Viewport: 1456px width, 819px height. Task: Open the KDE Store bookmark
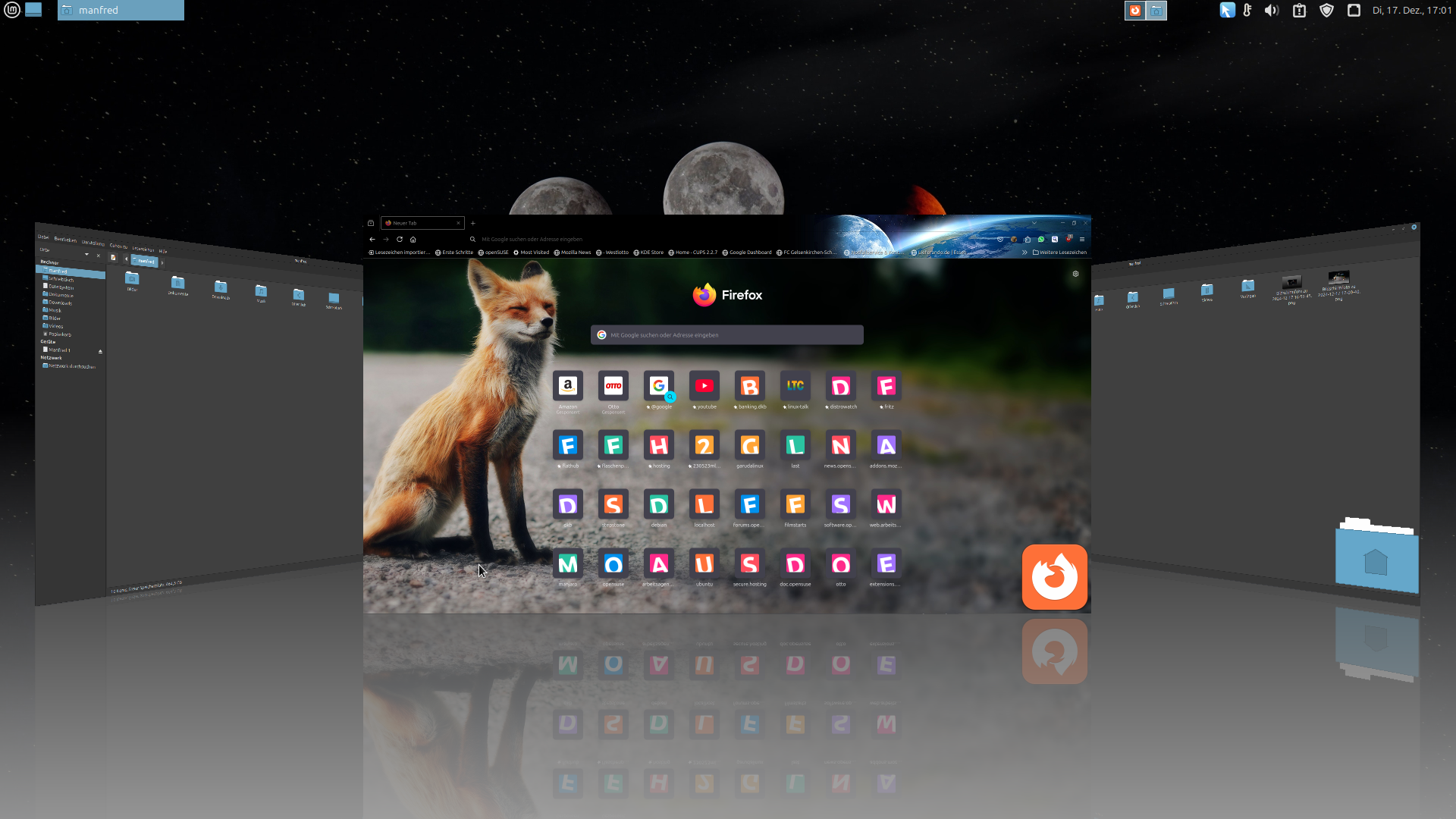[648, 253]
